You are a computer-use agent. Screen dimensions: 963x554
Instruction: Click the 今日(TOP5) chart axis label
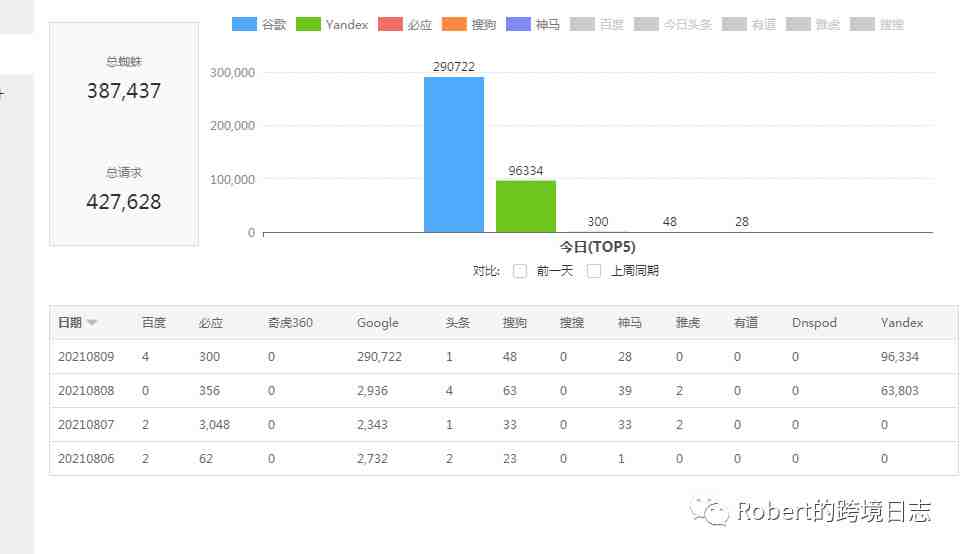(x=598, y=247)
